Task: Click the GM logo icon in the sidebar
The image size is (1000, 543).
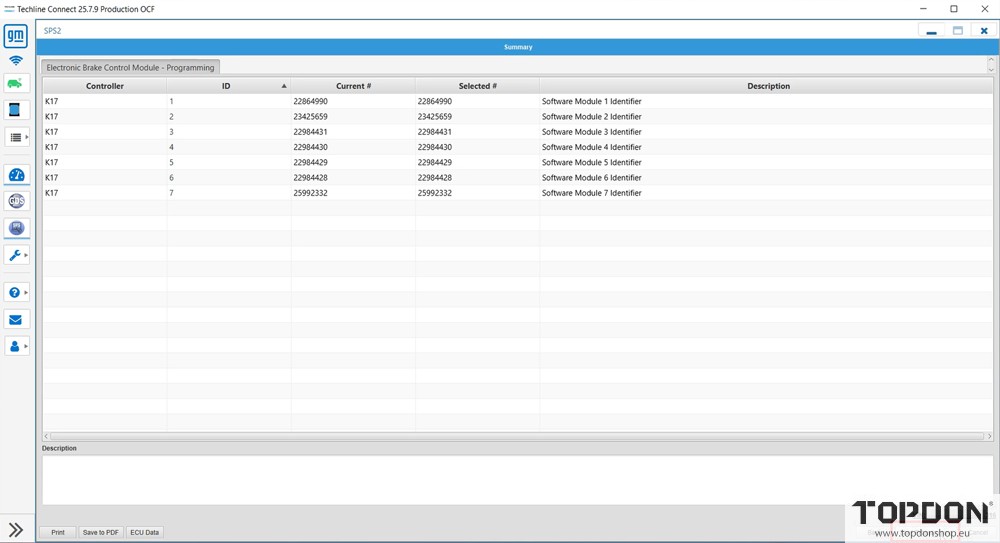Action: (x=16, y=37)
